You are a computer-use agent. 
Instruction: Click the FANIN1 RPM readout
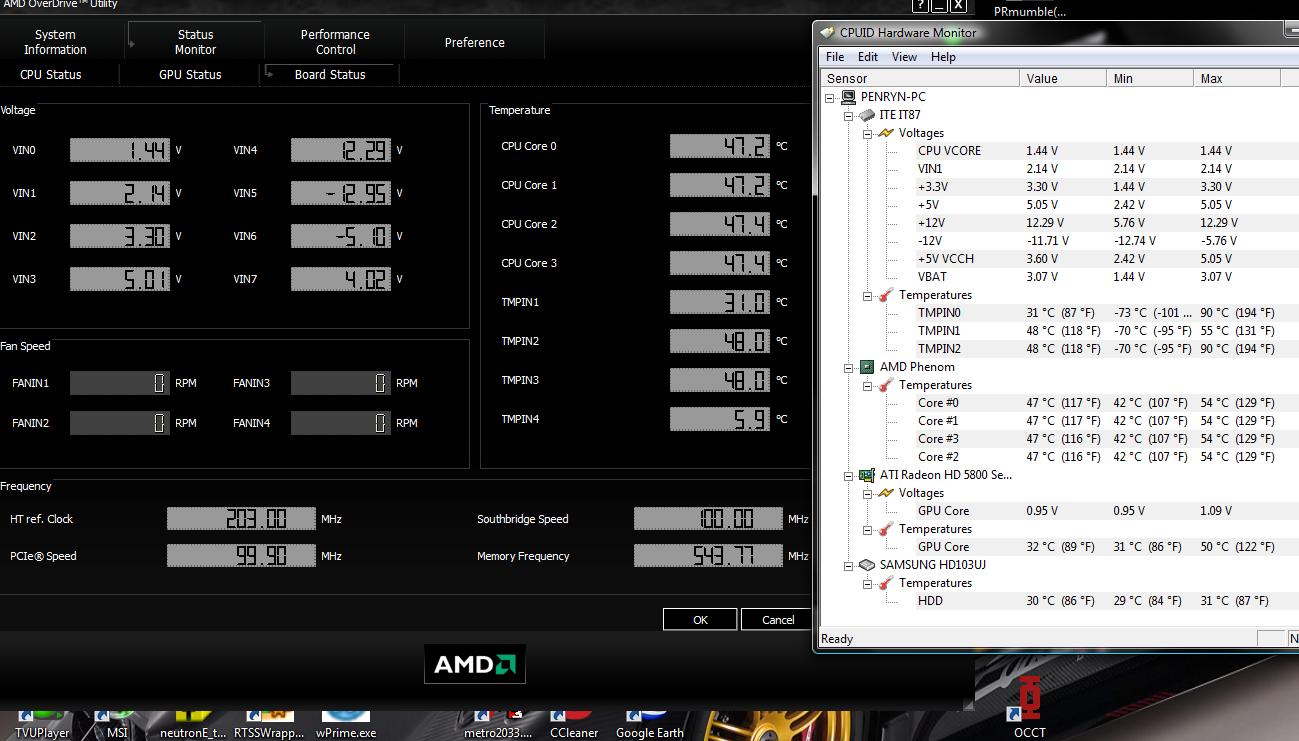[120, 383]
